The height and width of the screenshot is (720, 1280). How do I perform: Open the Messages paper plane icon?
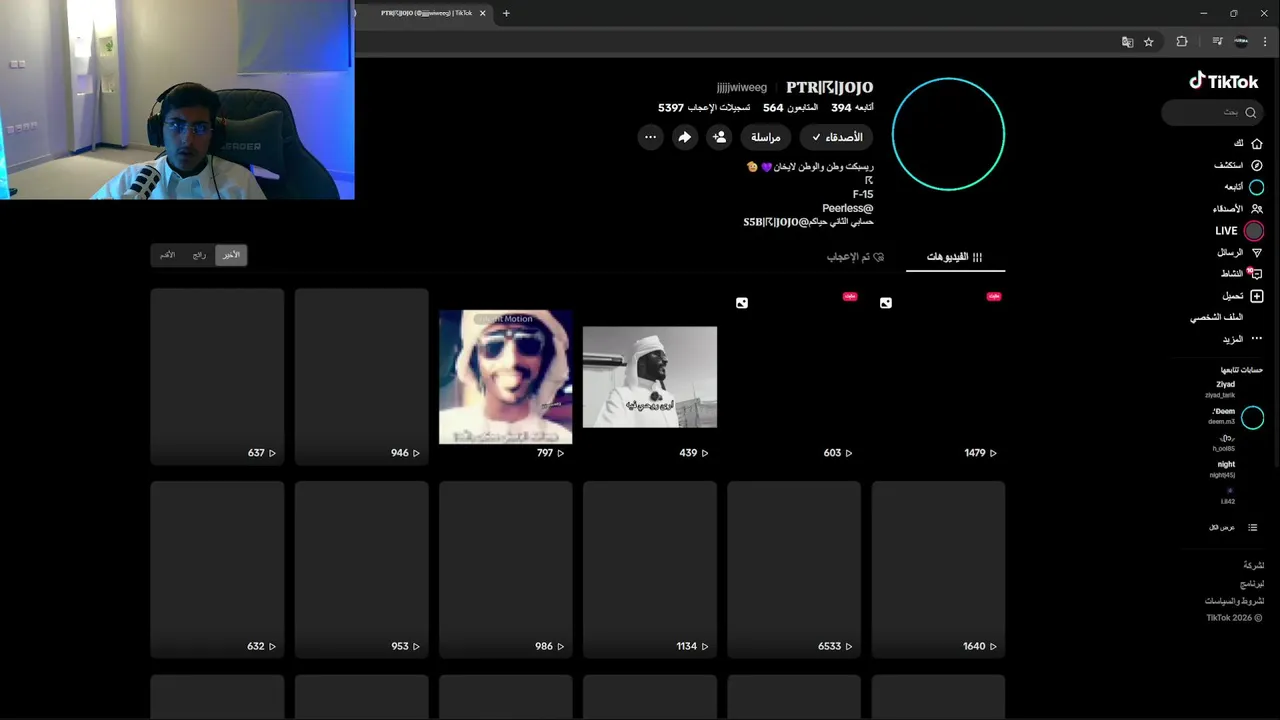click(1257, 253)
